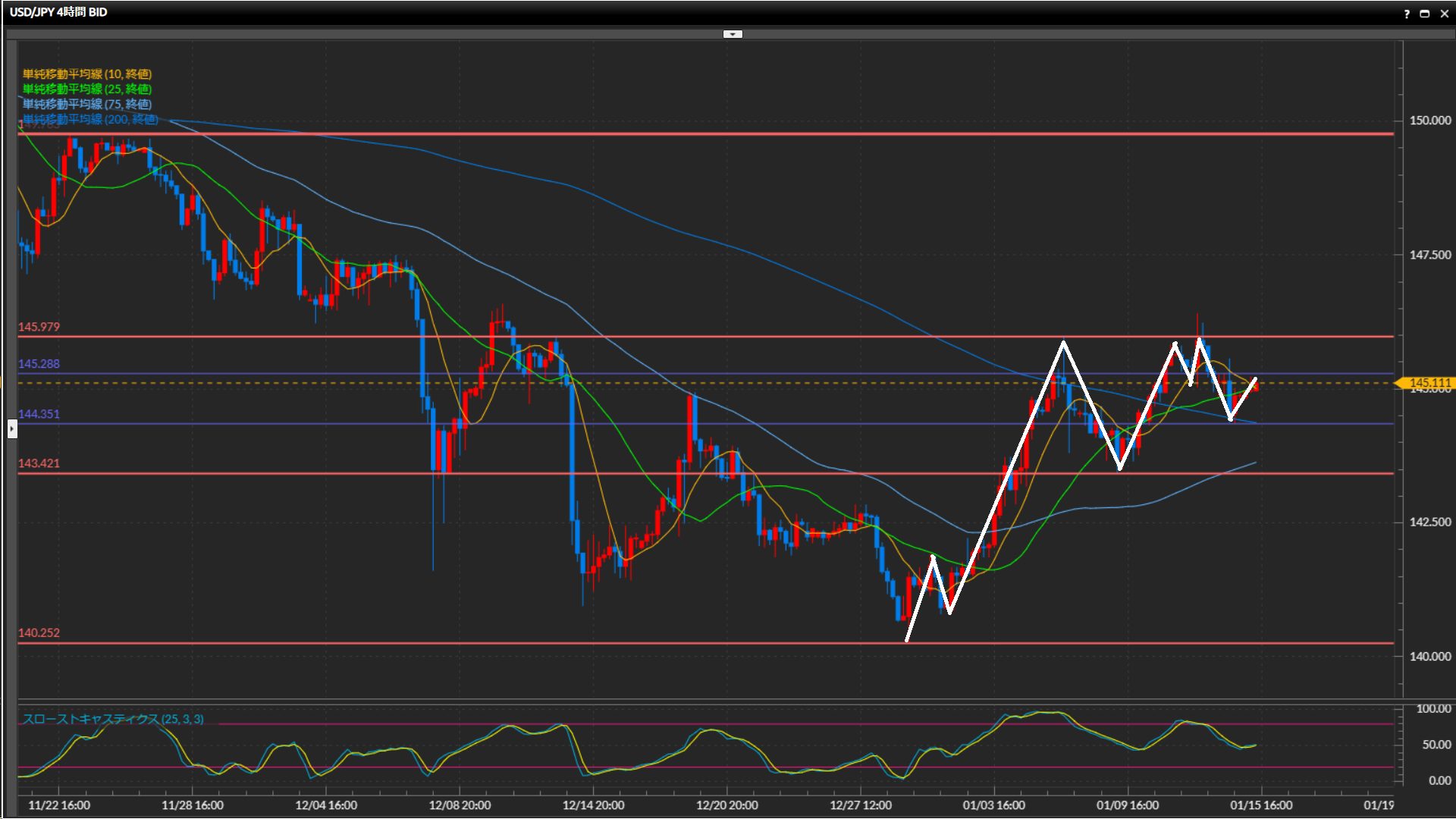The width and height of the screenshot is (1456, 819).
Task: Click the help question mark icon
Action: (1407, 14)
